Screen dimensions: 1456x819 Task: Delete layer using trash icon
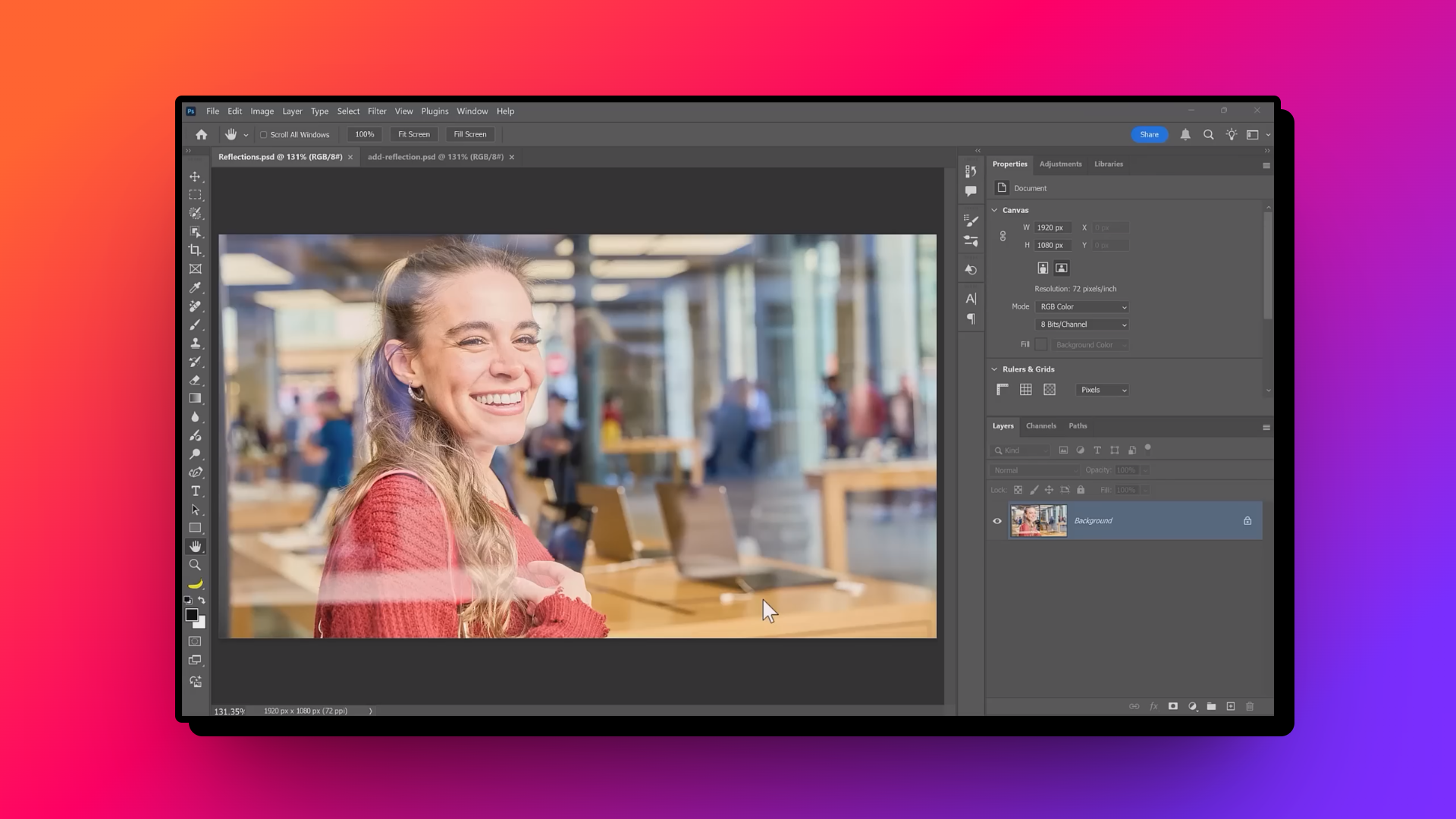point(1250,706)
